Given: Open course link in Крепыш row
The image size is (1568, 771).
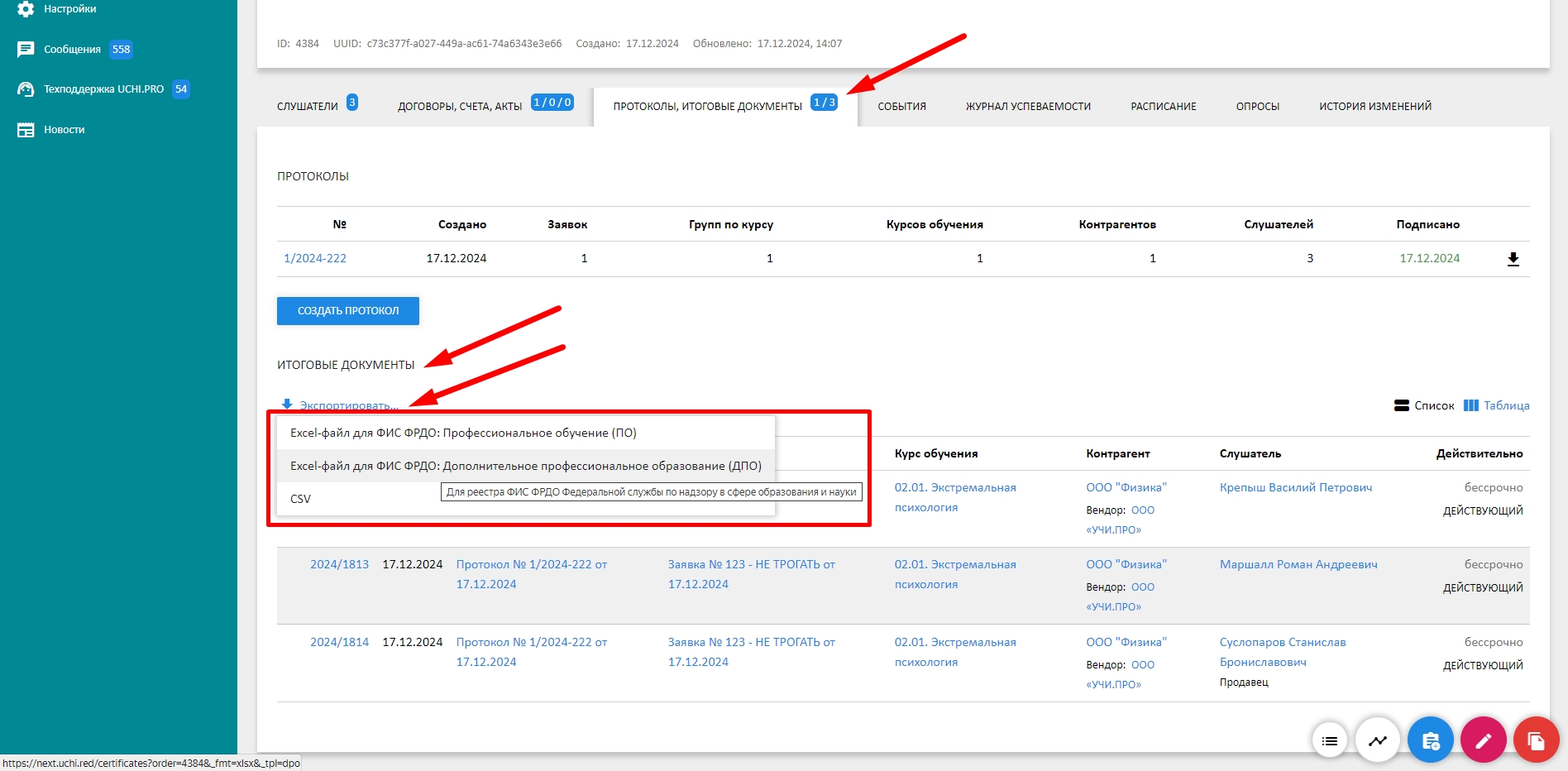Looking at the screenshot, I should tap(955, 497).
